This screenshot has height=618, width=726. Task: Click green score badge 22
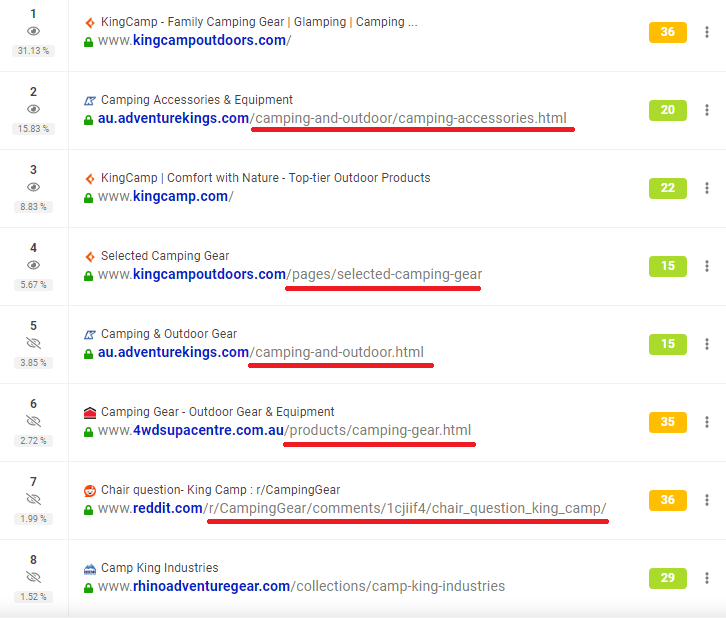pos(668,188)
